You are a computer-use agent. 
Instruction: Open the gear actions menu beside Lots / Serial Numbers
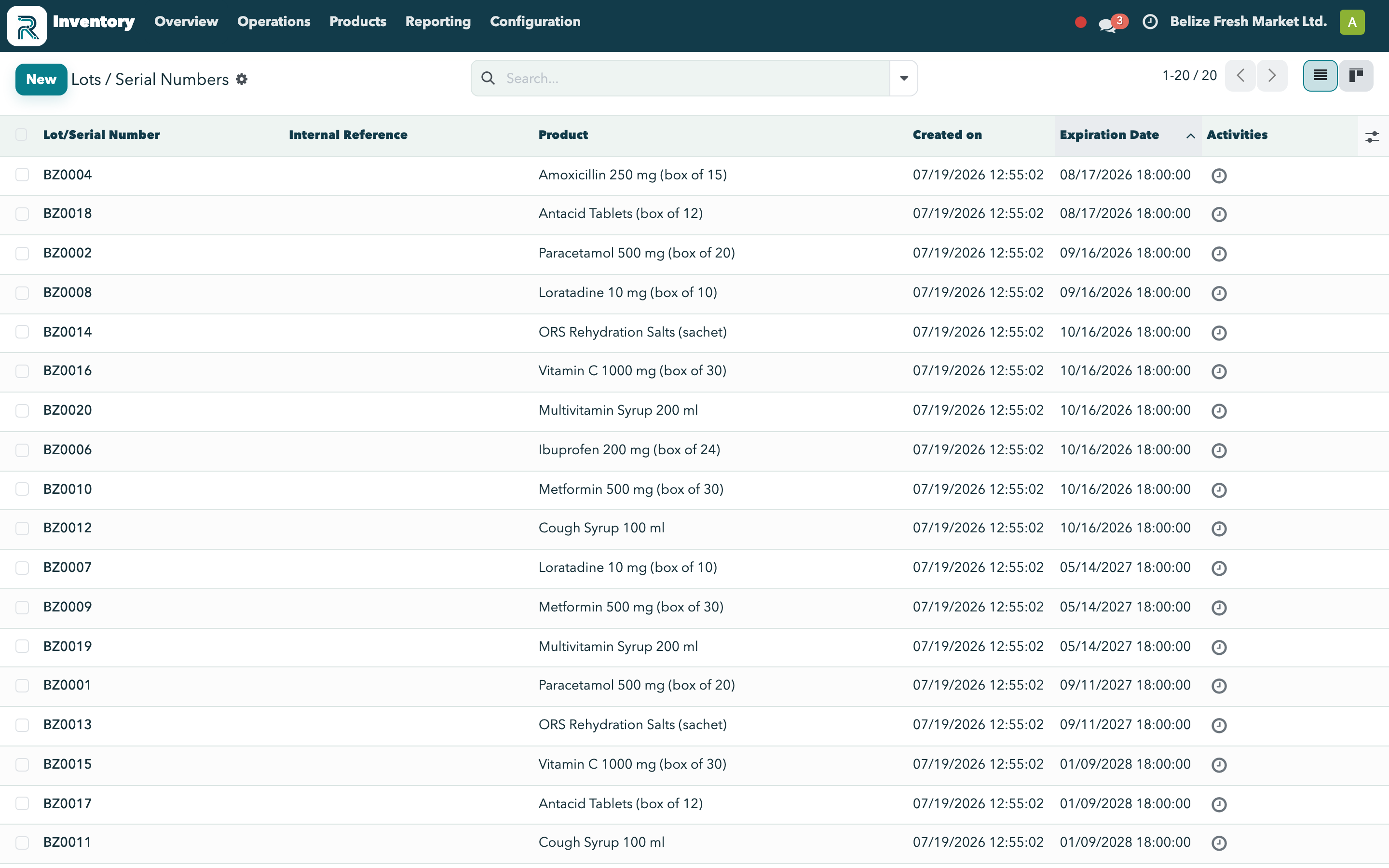pos(242,79)
